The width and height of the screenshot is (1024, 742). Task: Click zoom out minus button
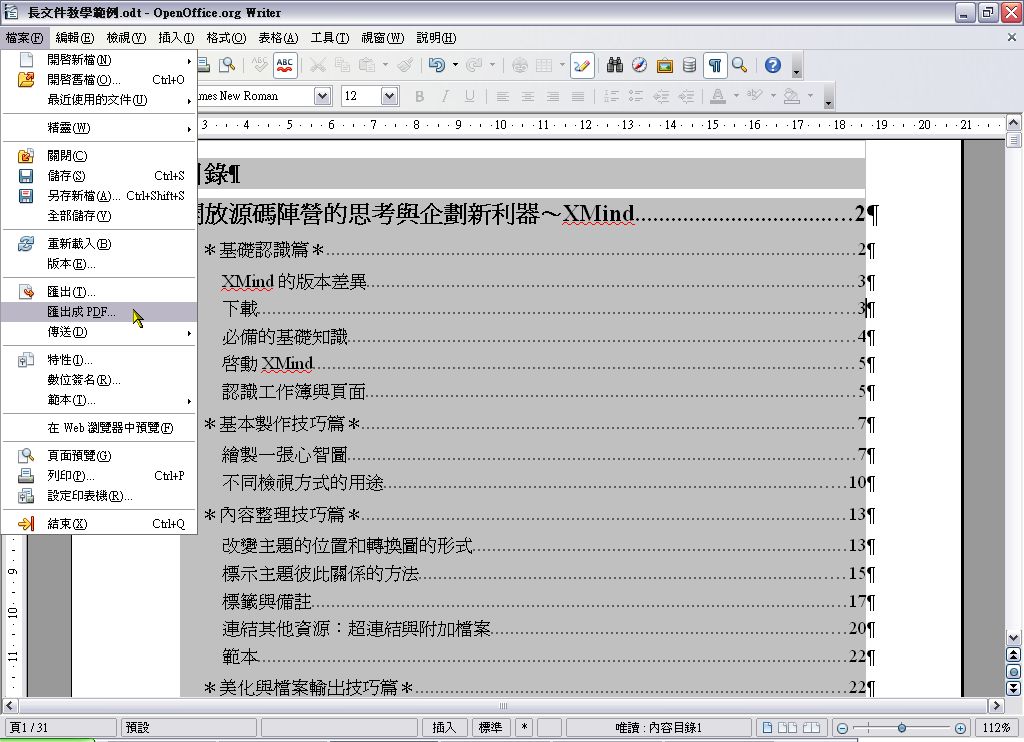(x=842, y=728)
